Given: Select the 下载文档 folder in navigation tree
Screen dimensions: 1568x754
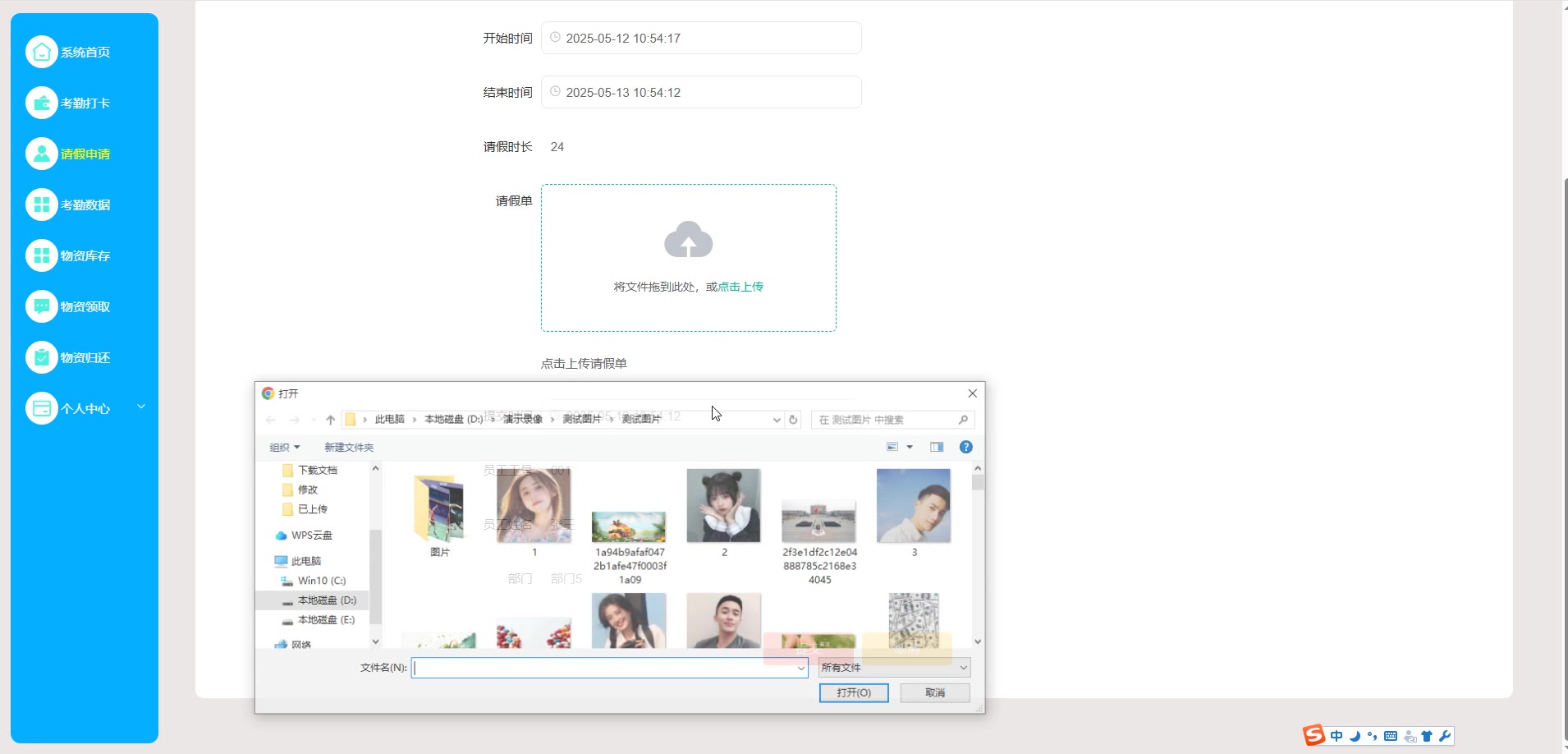Looking at the screenshot, I should (318, 470).
